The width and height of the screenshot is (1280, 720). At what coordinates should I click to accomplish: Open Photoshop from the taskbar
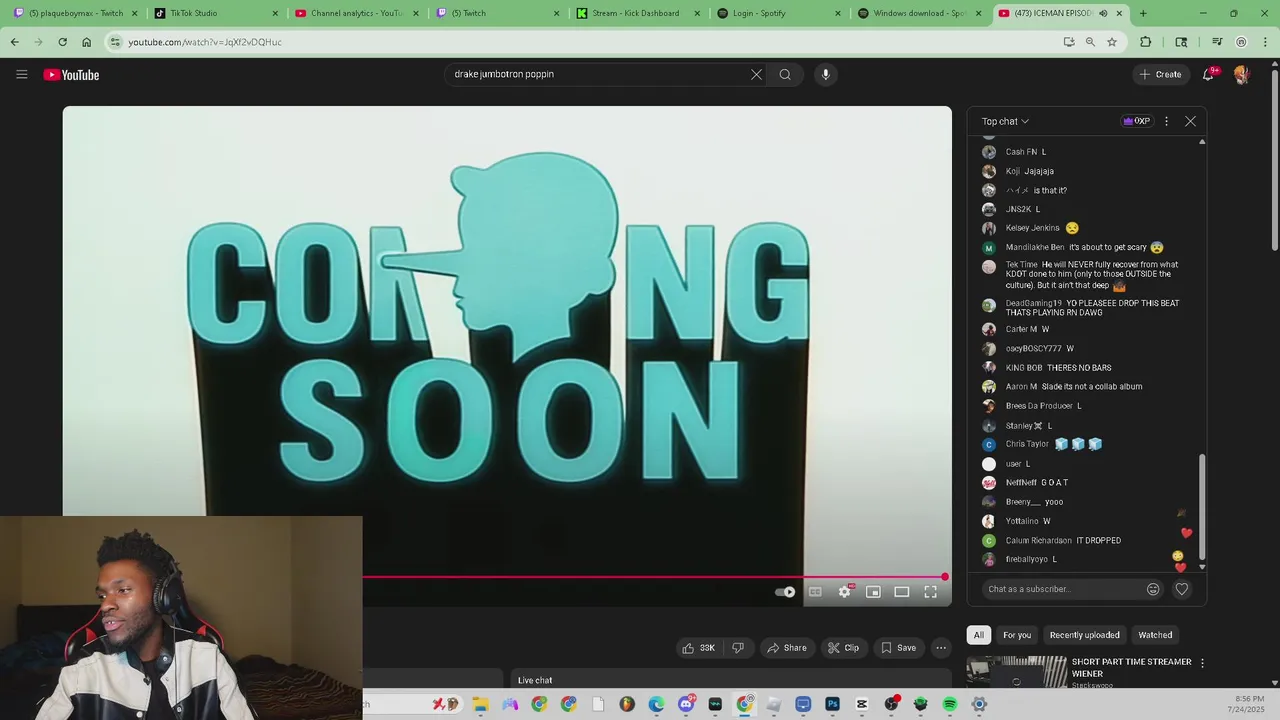tap(832, 704)
